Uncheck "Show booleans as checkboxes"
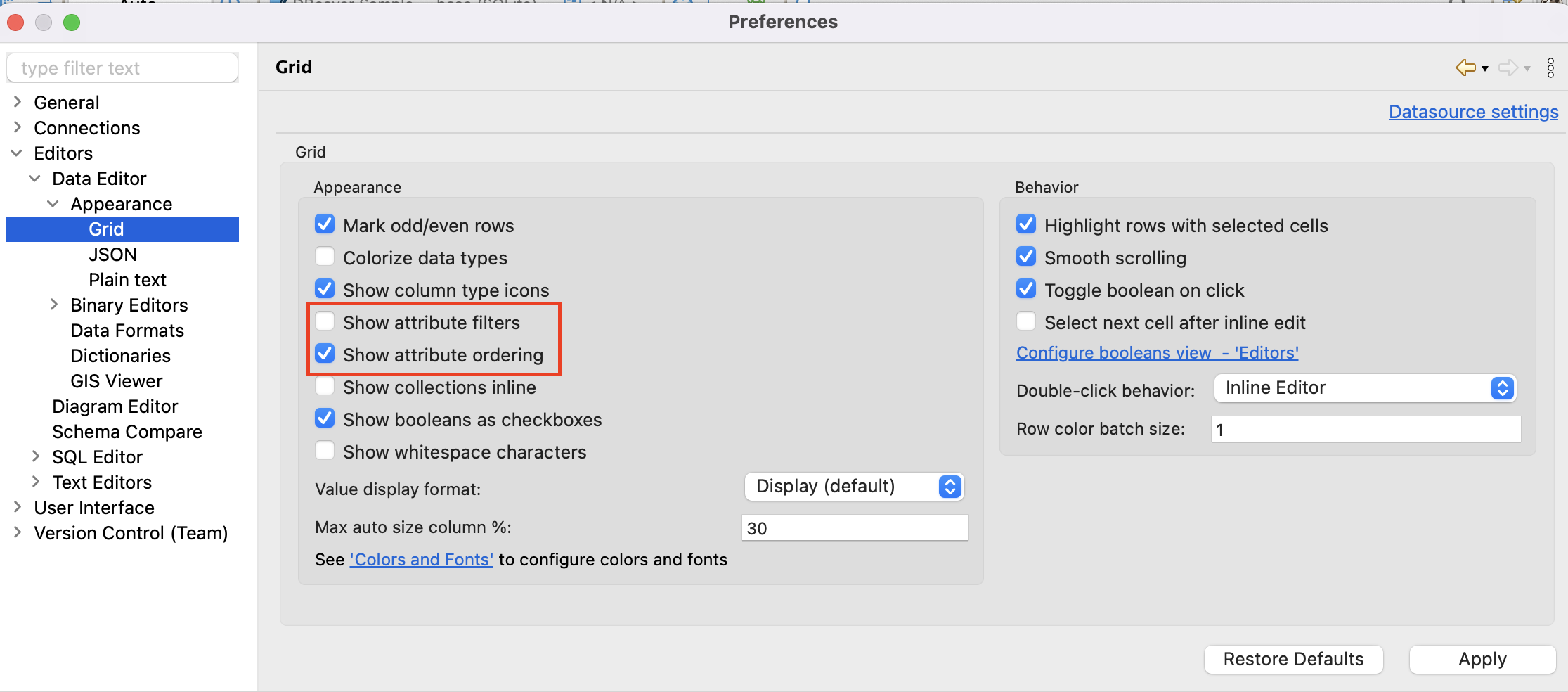The width and height of the screenshot is (1568, 692). coord(325,418)
